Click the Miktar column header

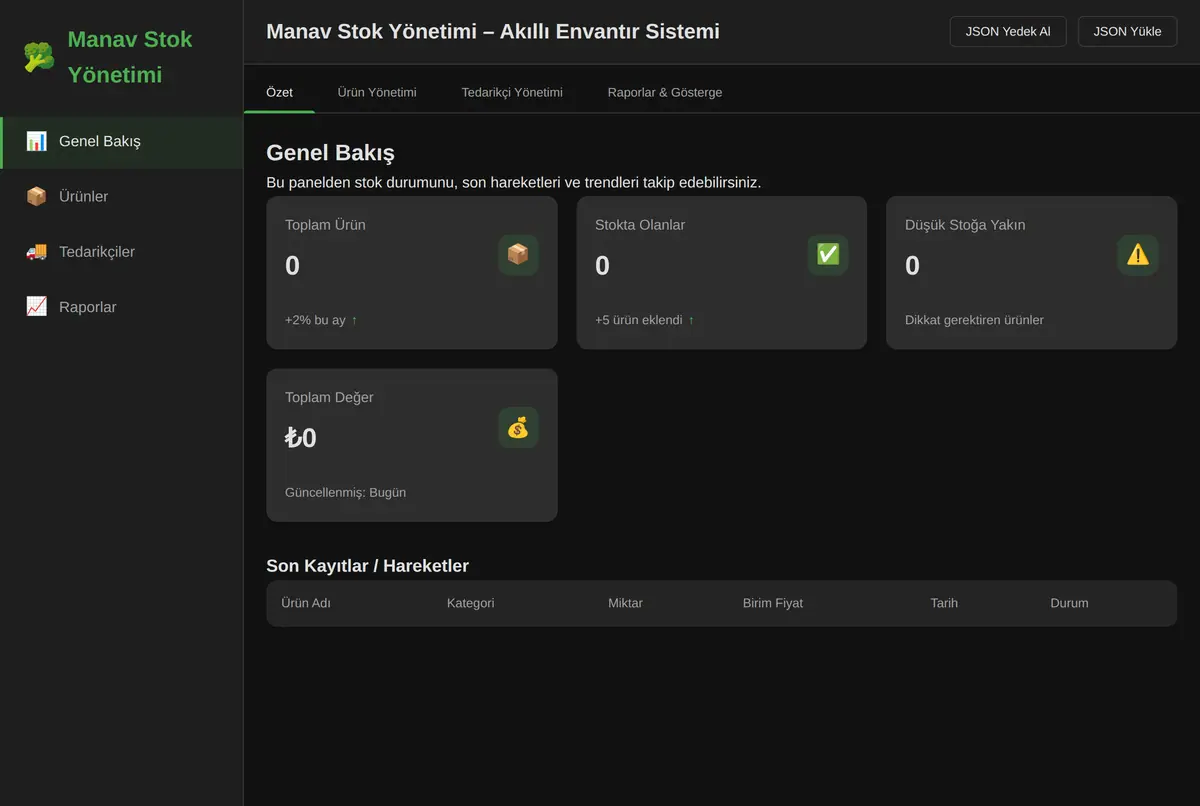pos(625,603)
